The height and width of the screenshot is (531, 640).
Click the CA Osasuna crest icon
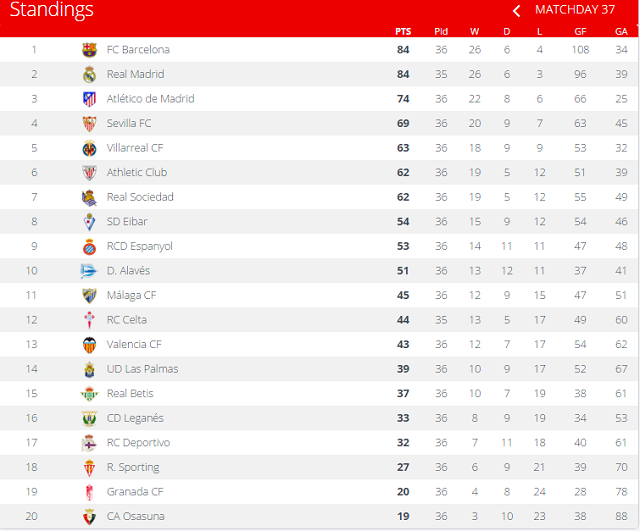(89, 516)
